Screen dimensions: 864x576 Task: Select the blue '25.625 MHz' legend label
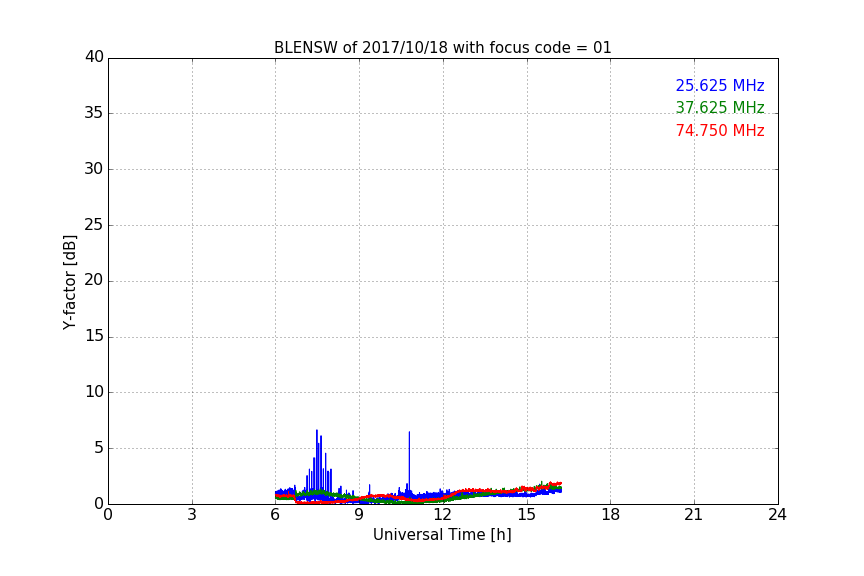click(x=720, y=86)
